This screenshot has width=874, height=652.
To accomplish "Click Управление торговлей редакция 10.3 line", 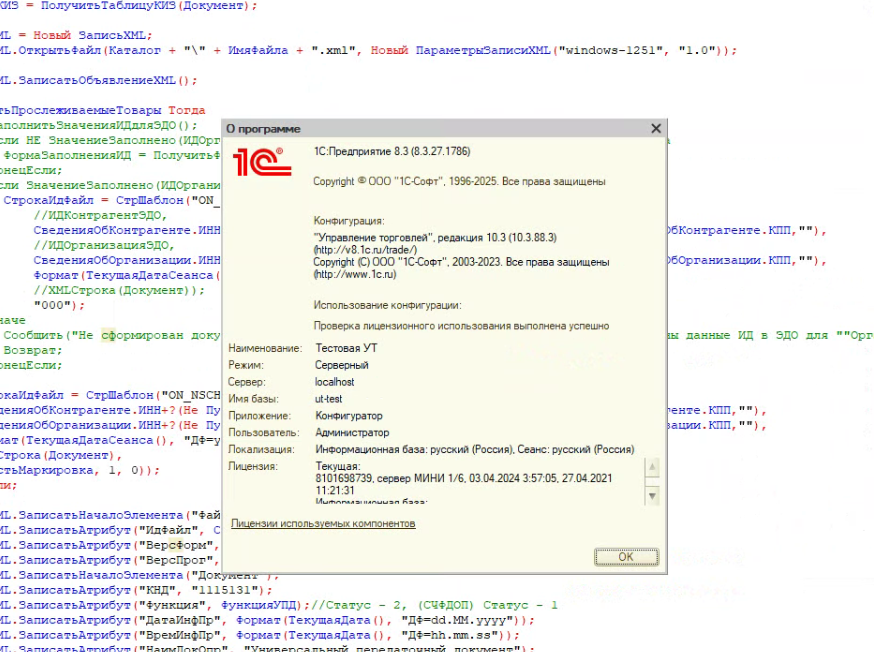I will point(435,237).
